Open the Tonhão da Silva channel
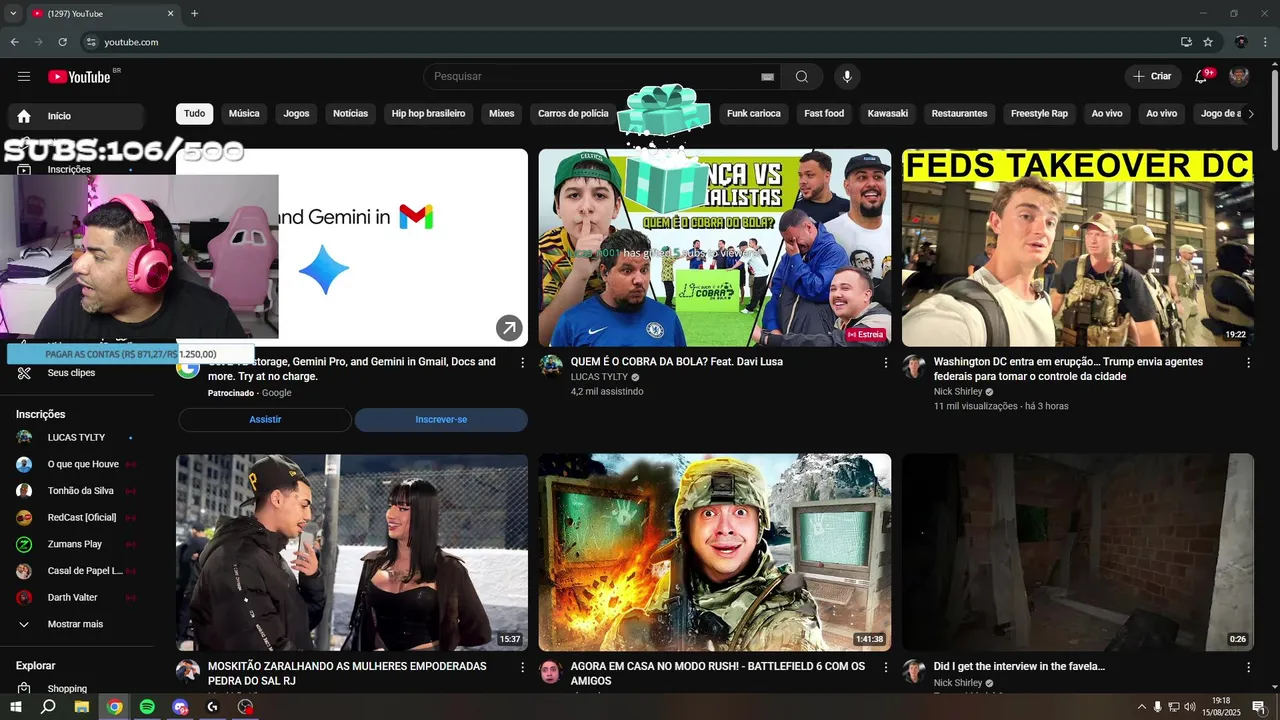The image size is (1280, 720). 77,491
